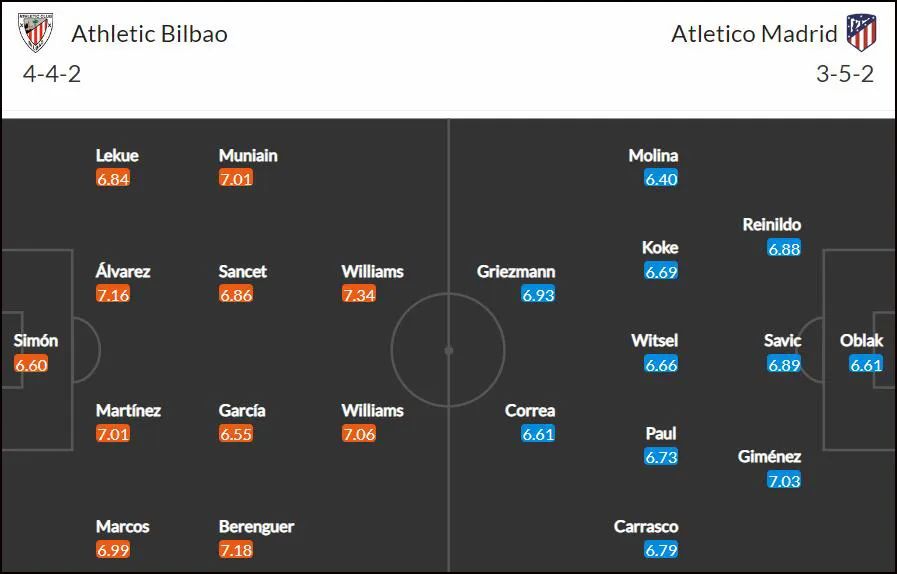
Task: Click Griezmann's 6.93 rating badge
Action: tap(538, 295)
